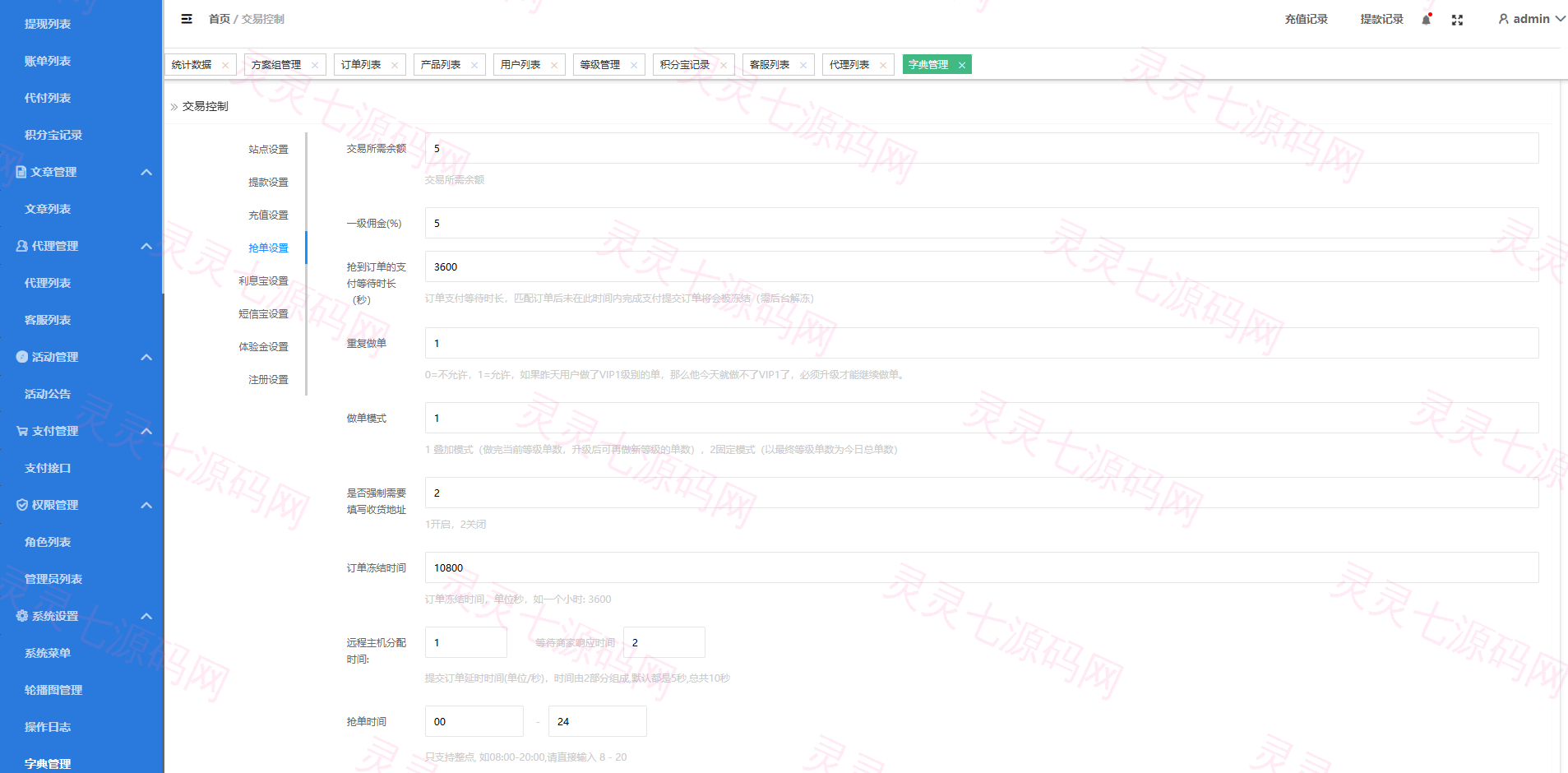Open the notification bell icon
The height and width of the screenshot is (773, 1568).
pyautogui.click(x=1427, y=19)
